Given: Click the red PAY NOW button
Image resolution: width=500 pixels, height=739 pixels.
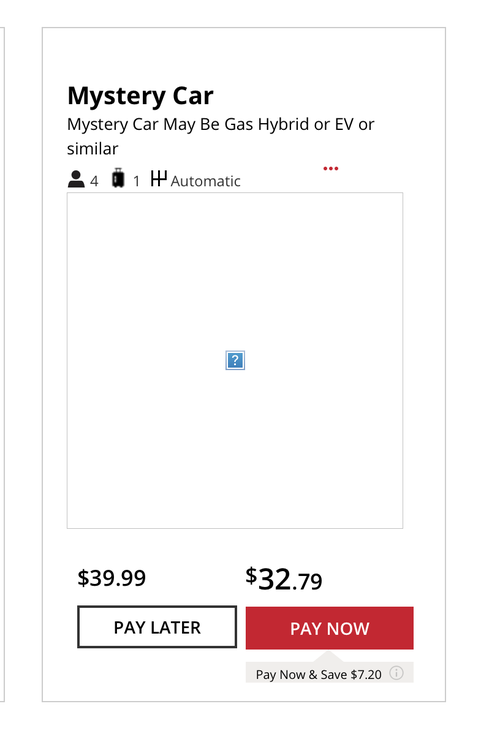Looking at the screenshot, I should point(329,628).
